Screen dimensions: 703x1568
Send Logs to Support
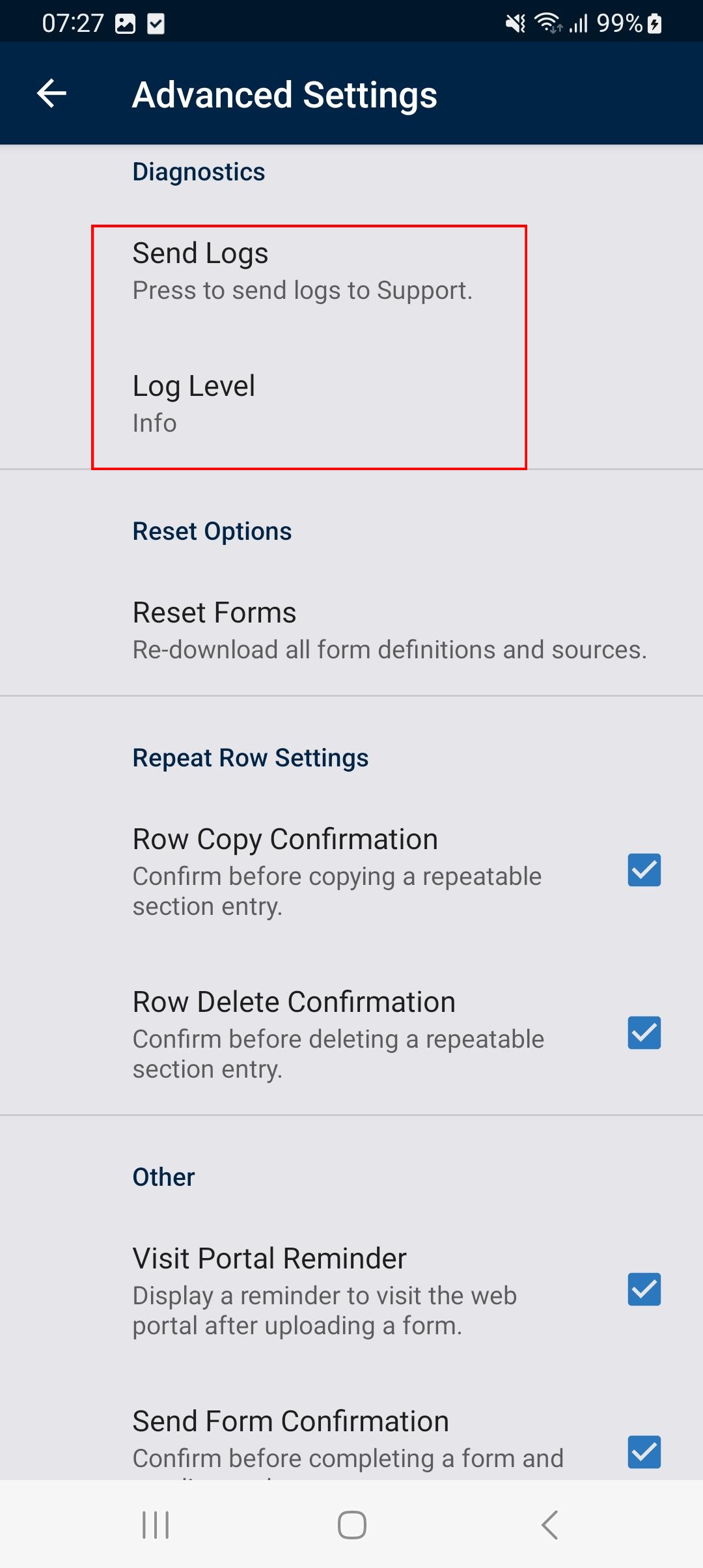click(x=351, y=272)
